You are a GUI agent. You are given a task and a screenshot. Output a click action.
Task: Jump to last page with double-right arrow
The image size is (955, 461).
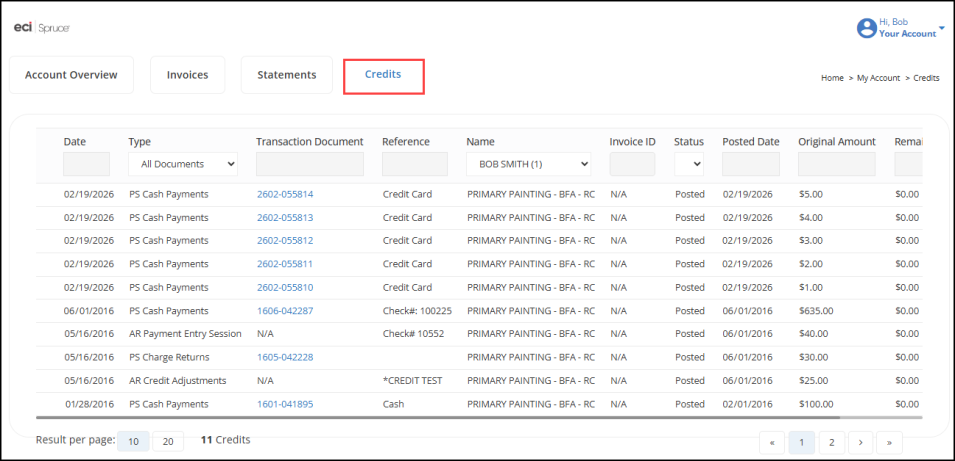pyautogui.click(x=889, y=442)
